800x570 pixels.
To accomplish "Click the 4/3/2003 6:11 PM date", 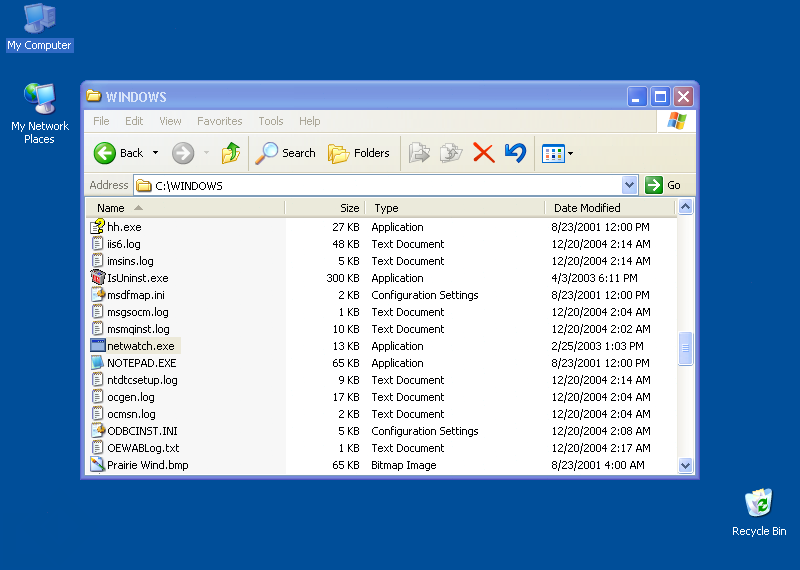I will (594, 278).
